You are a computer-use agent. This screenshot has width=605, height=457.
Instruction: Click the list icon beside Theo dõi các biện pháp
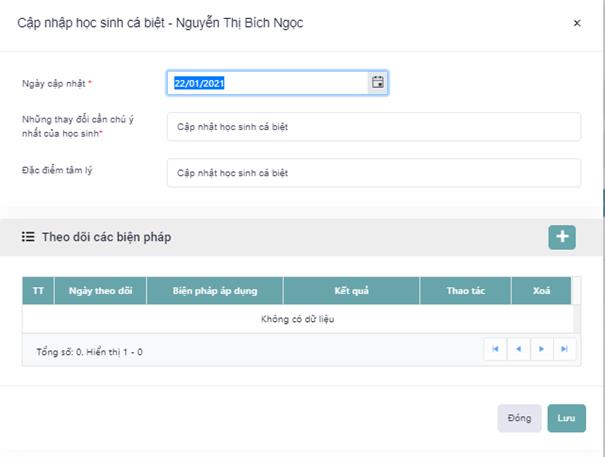pyautogui.click(x=29, y=237)
